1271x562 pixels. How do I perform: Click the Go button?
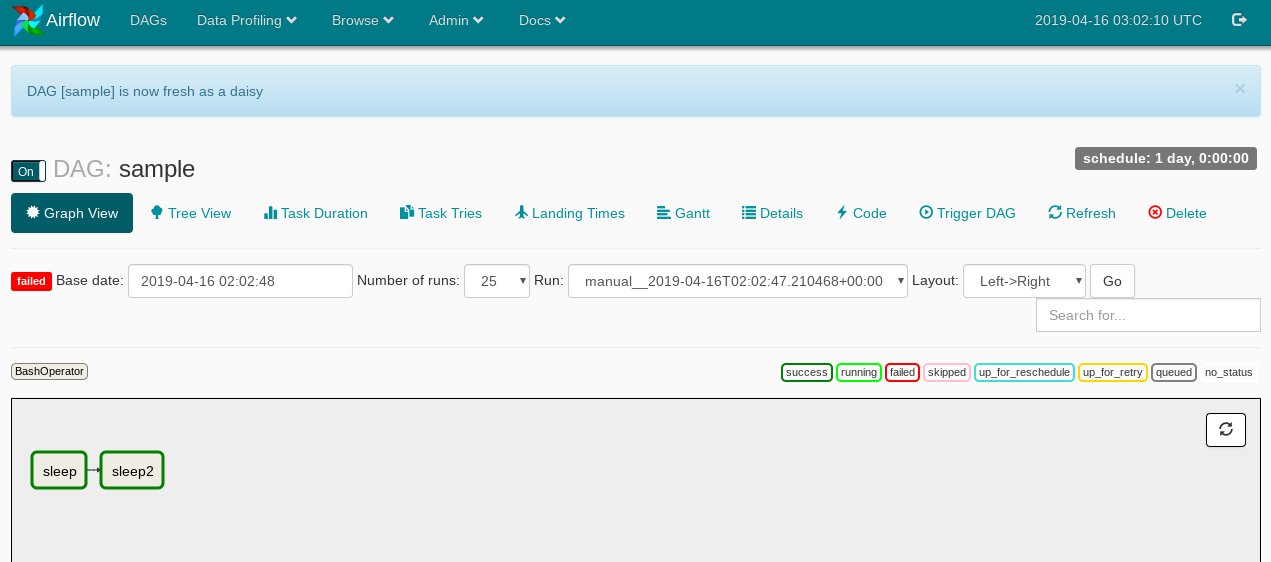(x=1112, y=281)
